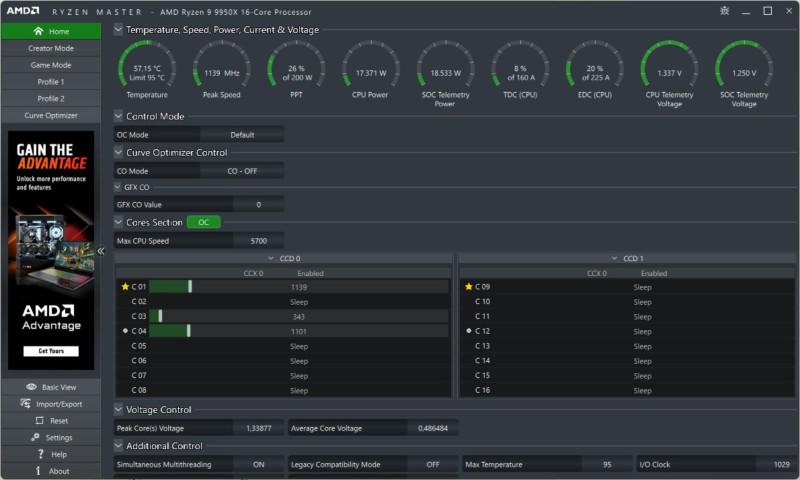Image resolution: width=800 pixels, height=480 pixels.
Task: Click the Max CPU Speed 5700 field
Action: pyautogui.click(x=259, y=241)
